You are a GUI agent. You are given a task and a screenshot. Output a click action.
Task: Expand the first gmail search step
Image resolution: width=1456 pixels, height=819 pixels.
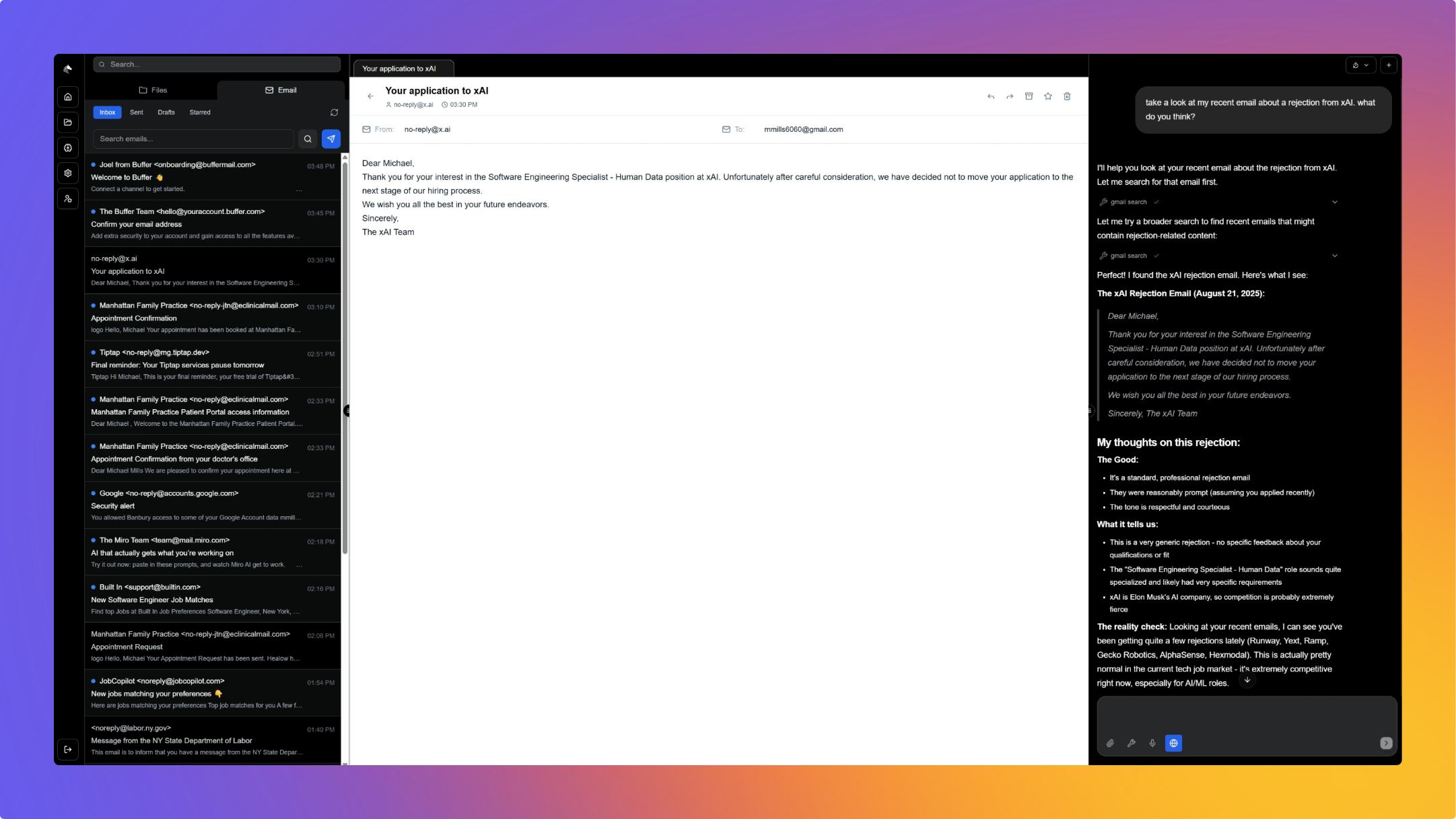[x=1335, y=201]
